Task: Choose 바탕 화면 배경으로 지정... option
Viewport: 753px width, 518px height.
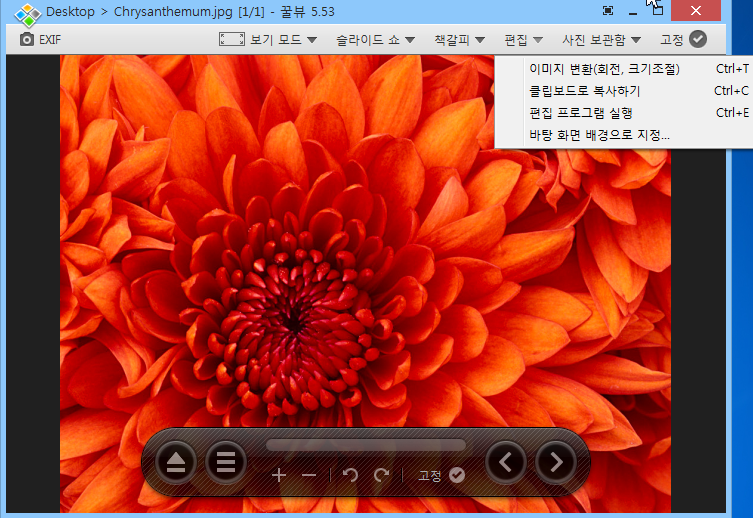Action: [x=624, y=135]
